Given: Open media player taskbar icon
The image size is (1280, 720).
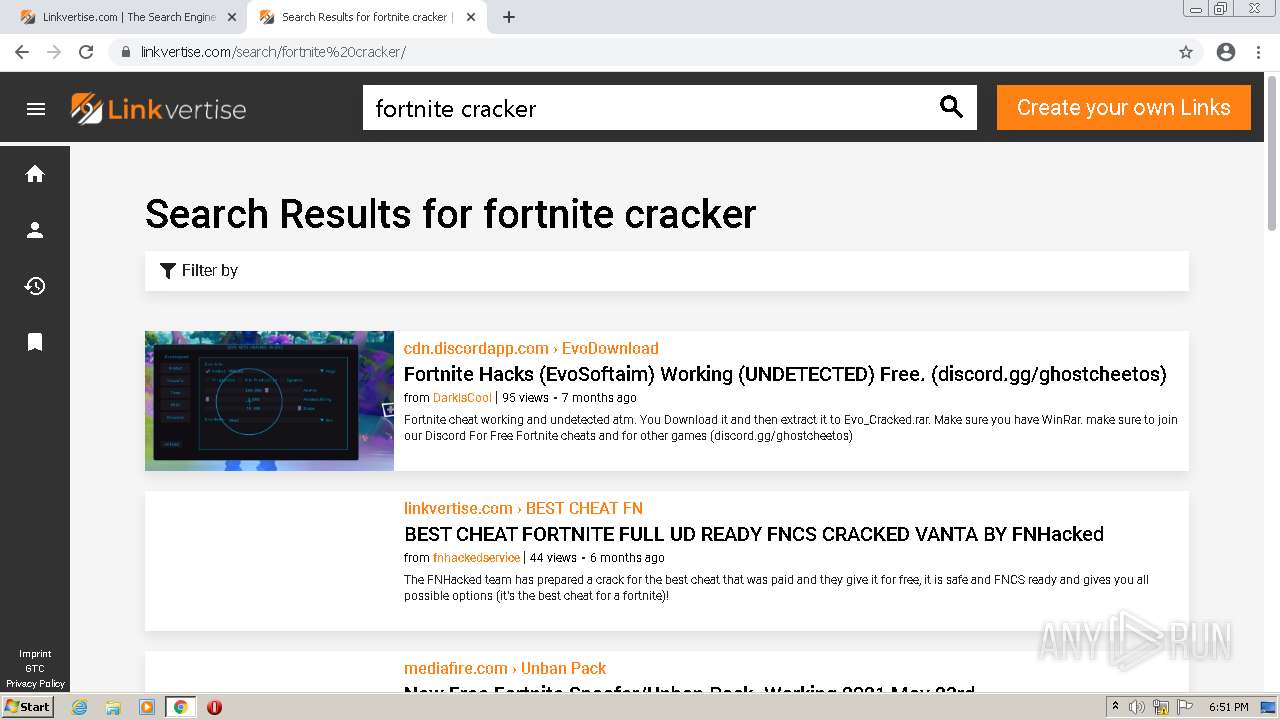Looking at the screenshot, I should (147, 707).
